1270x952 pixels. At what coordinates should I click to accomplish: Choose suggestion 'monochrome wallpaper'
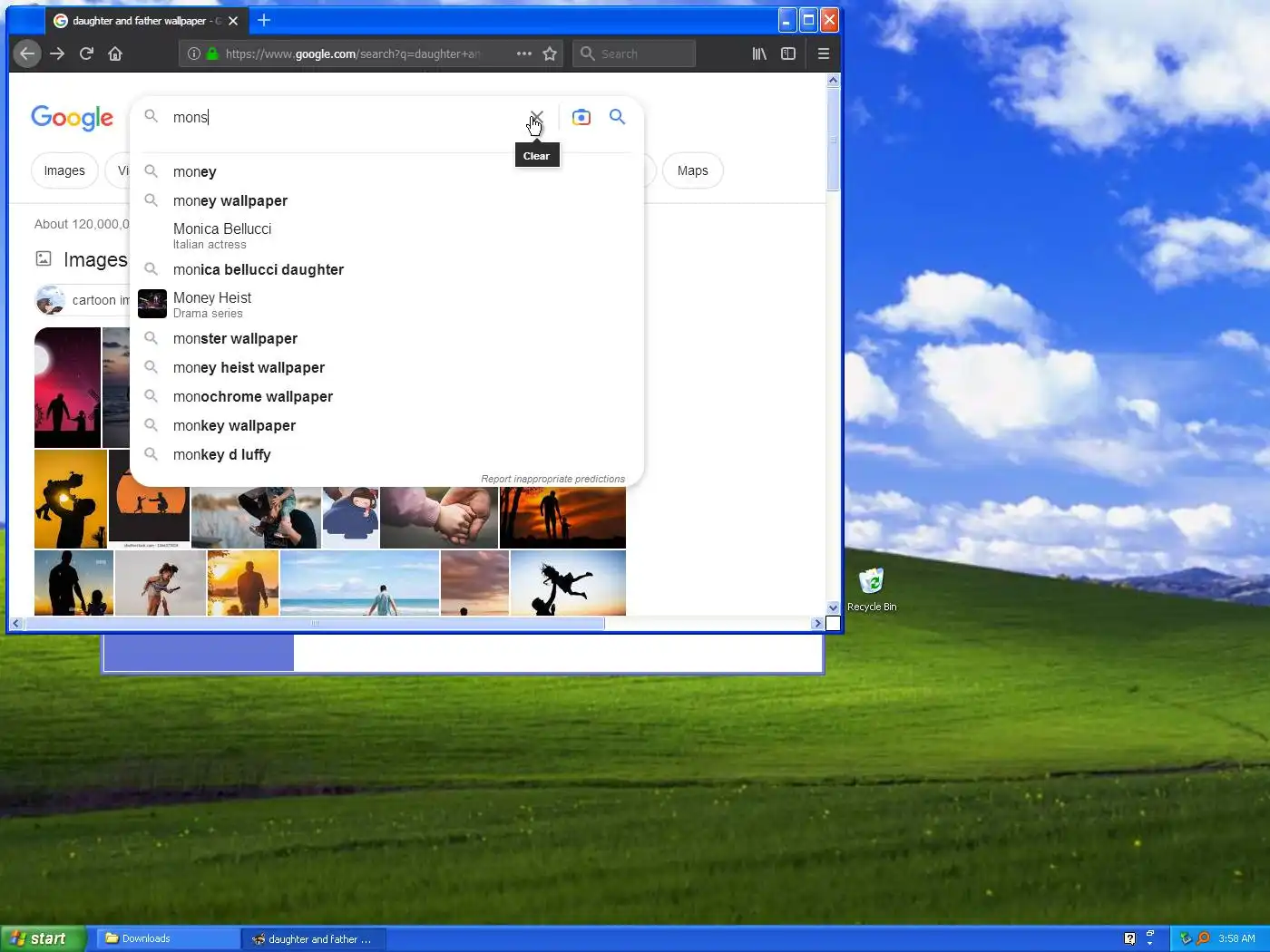point(387,396)
